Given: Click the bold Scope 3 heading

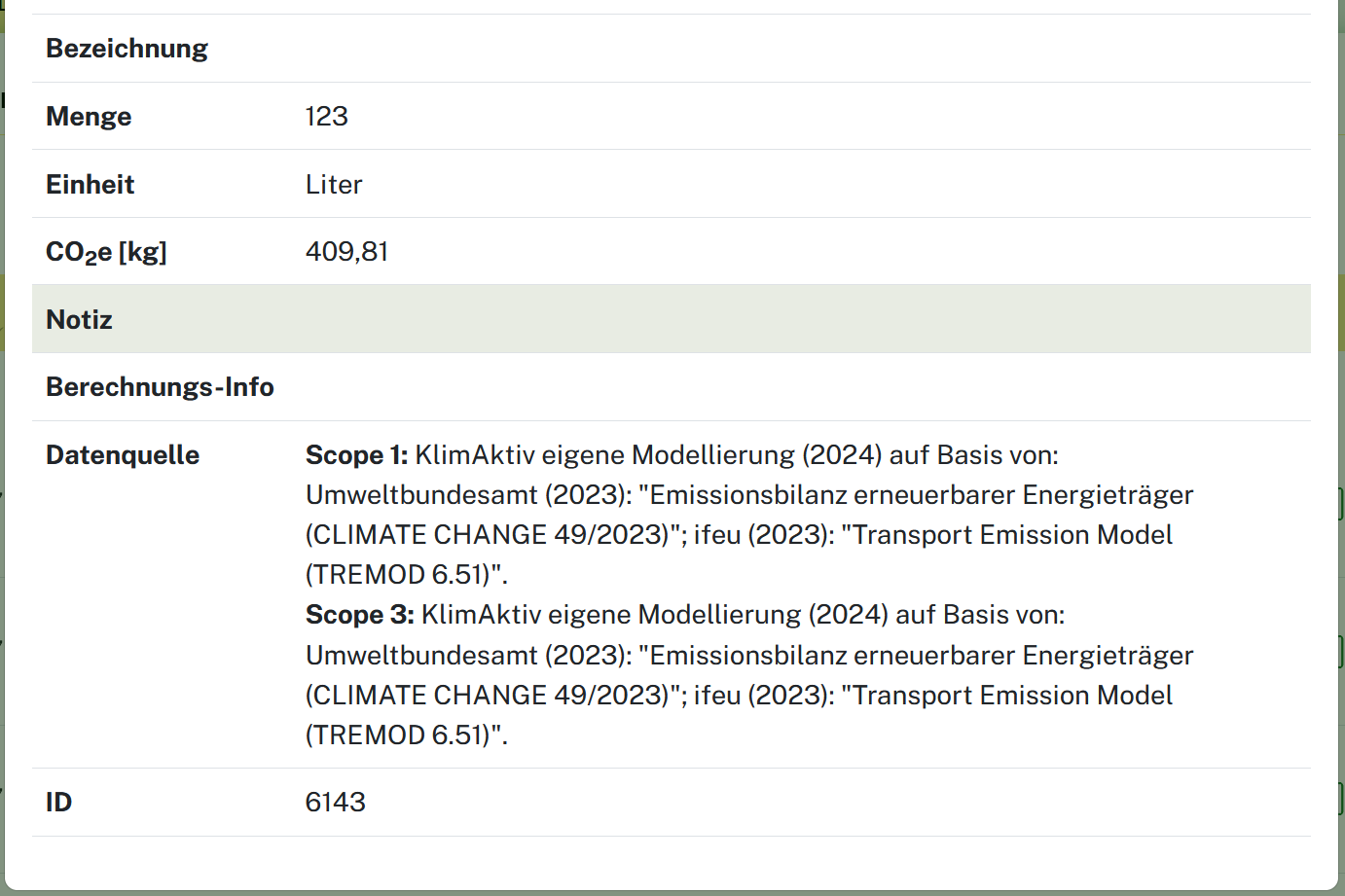Looking at the screenshot, I should [359, 615].
